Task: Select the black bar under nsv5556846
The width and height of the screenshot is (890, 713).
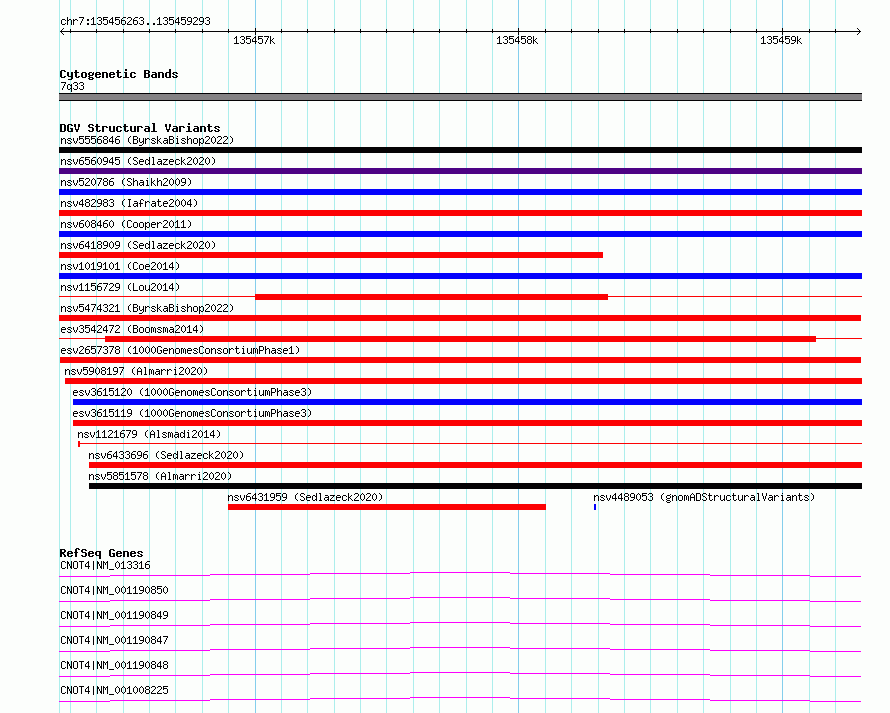Action: [x=460, y=150]
